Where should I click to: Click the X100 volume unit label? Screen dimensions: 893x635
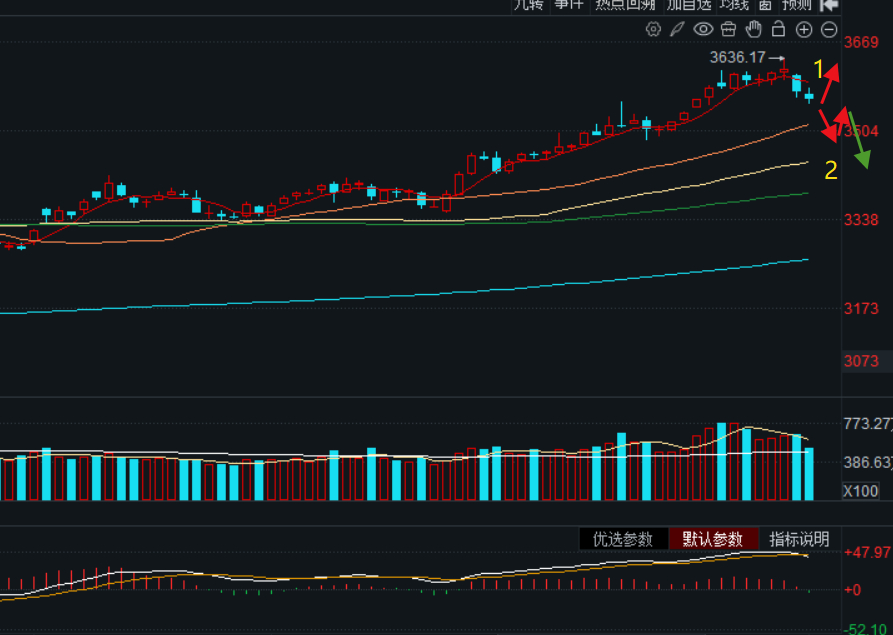pyautogui.click(x=861, y=491)
